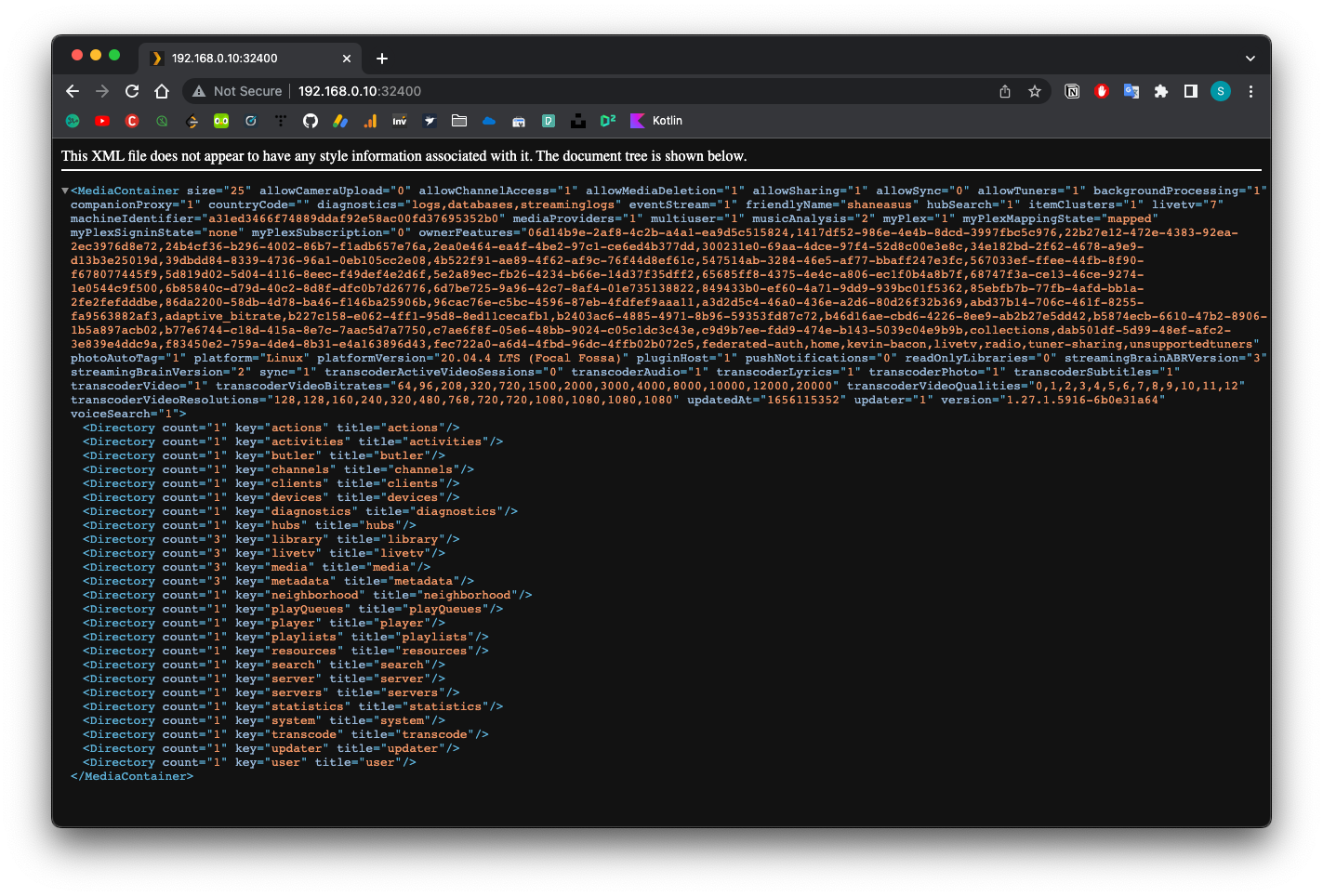Image resolution: width=1323 pixels, height=896 pixels.
Task: Open the GitHub bookmark
Action: (x=311, y=121)
